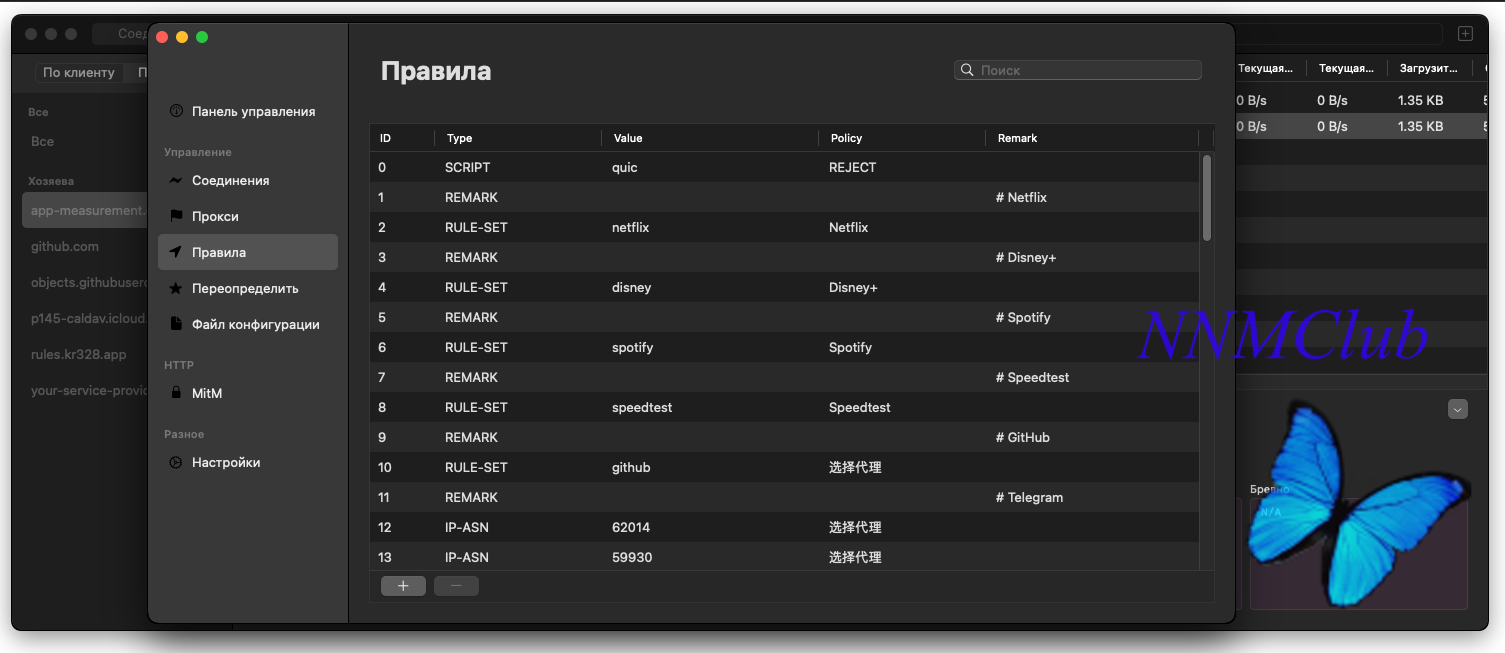Open Панель управления in sidebar

coord(248,111)
